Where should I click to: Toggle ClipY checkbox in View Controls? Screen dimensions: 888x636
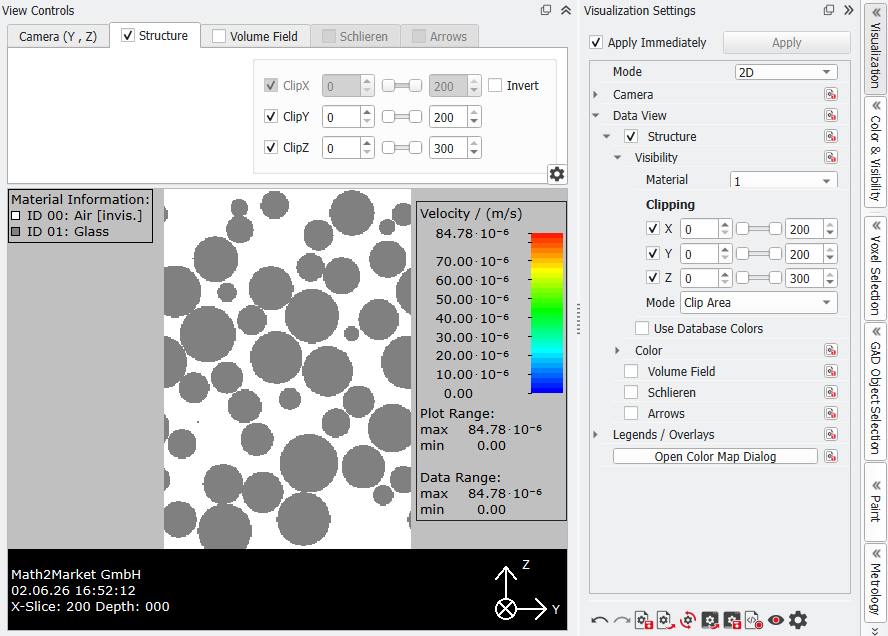point(271,117)
